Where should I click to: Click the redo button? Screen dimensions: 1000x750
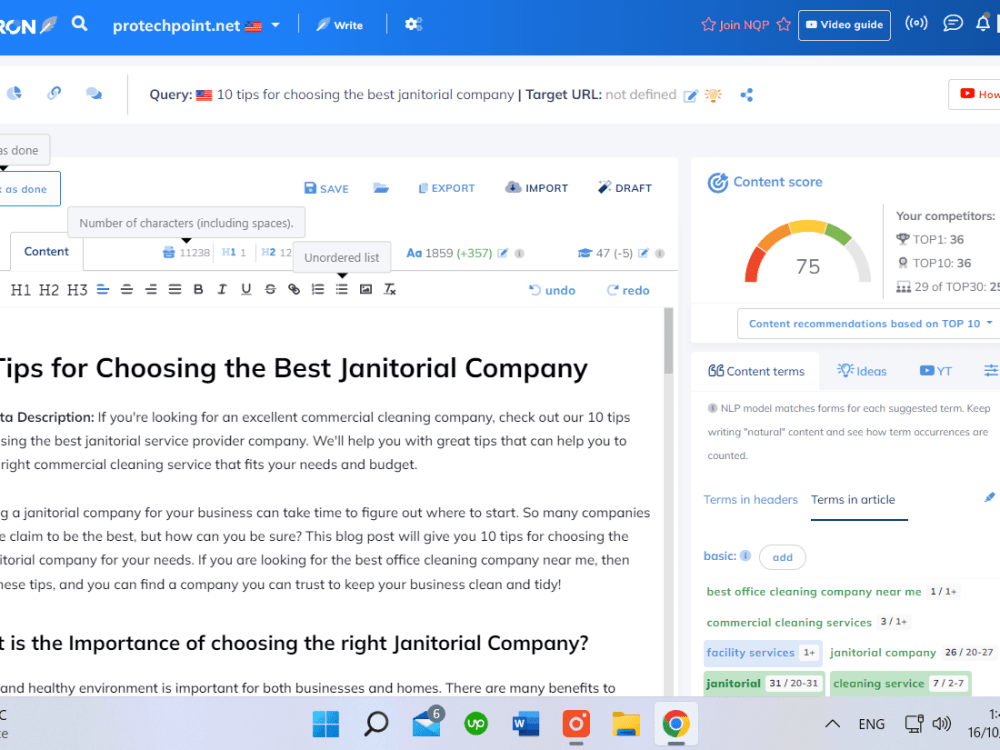(x=628, y=290)
